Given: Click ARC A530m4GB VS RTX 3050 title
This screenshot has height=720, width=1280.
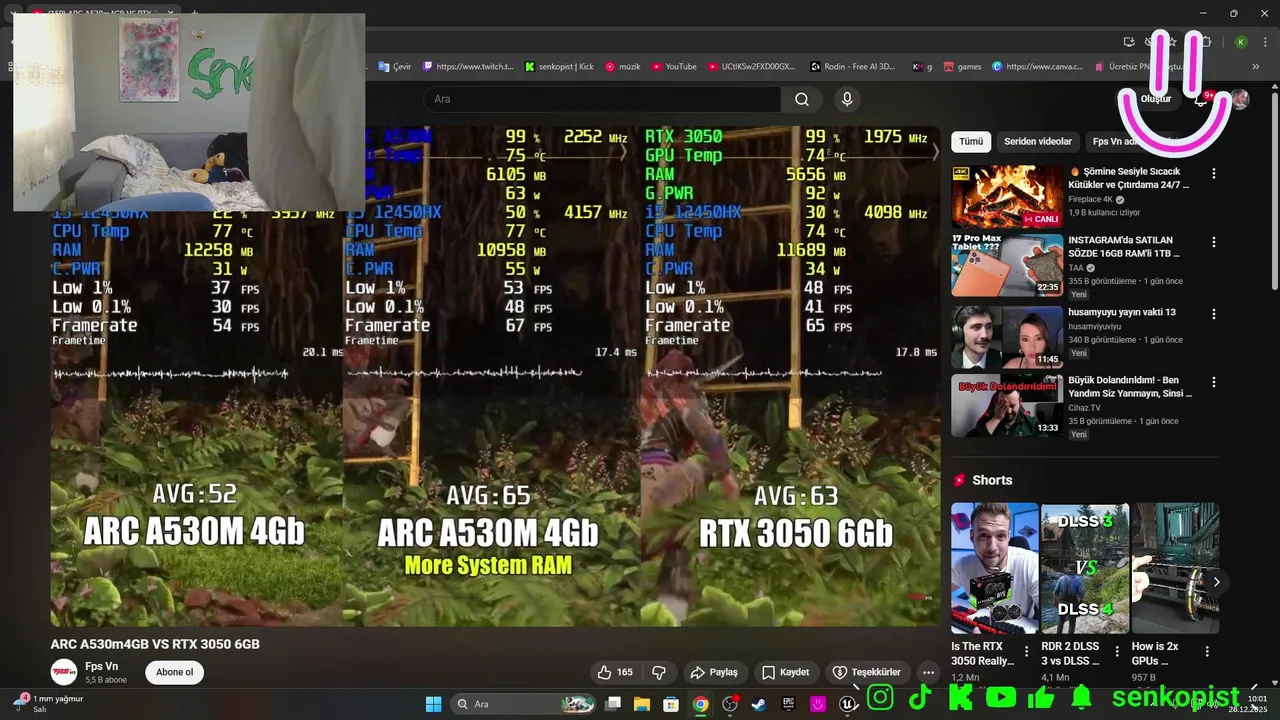Looking at the screenshot, I should pos(155,644).
